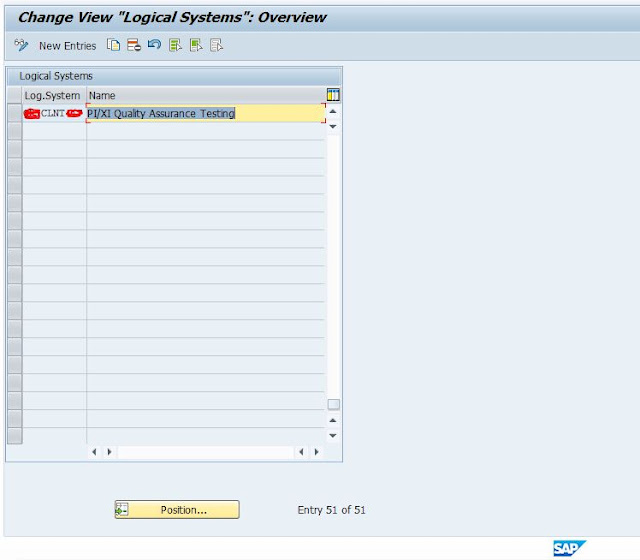Click the upper scroll-down arrow of table scrollbar

(x=333, y=127)
